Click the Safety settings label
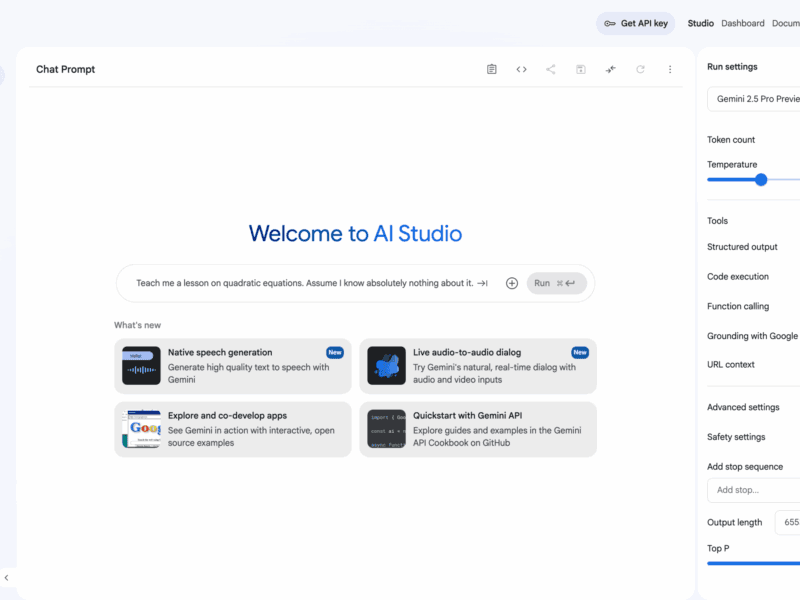Screen dimensions: 800x600 [x=736, y=437]
